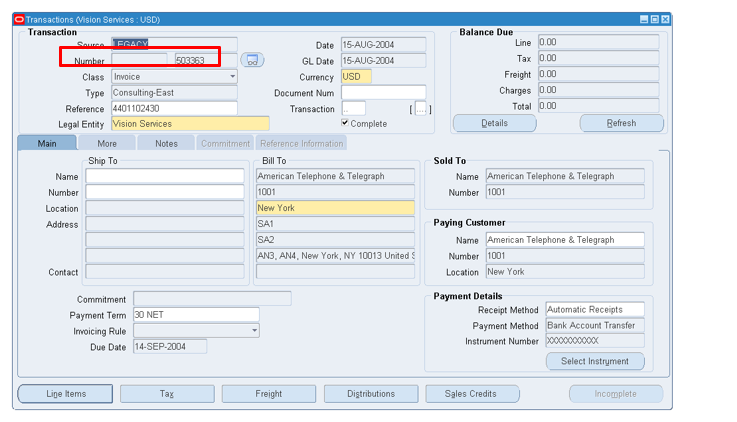Select the Commitment tab

[226, 143]
